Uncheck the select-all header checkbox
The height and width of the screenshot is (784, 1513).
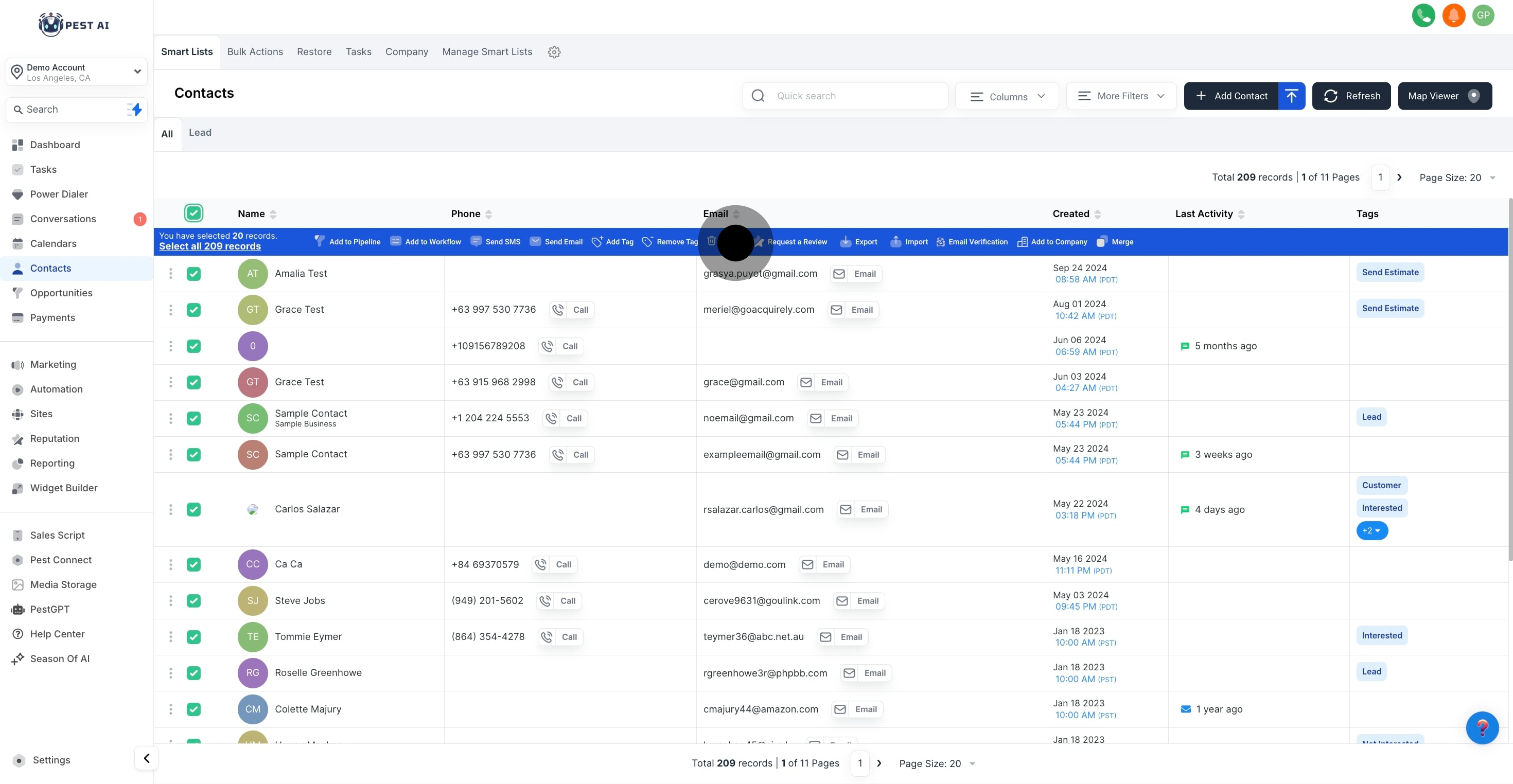pos(193,213)
